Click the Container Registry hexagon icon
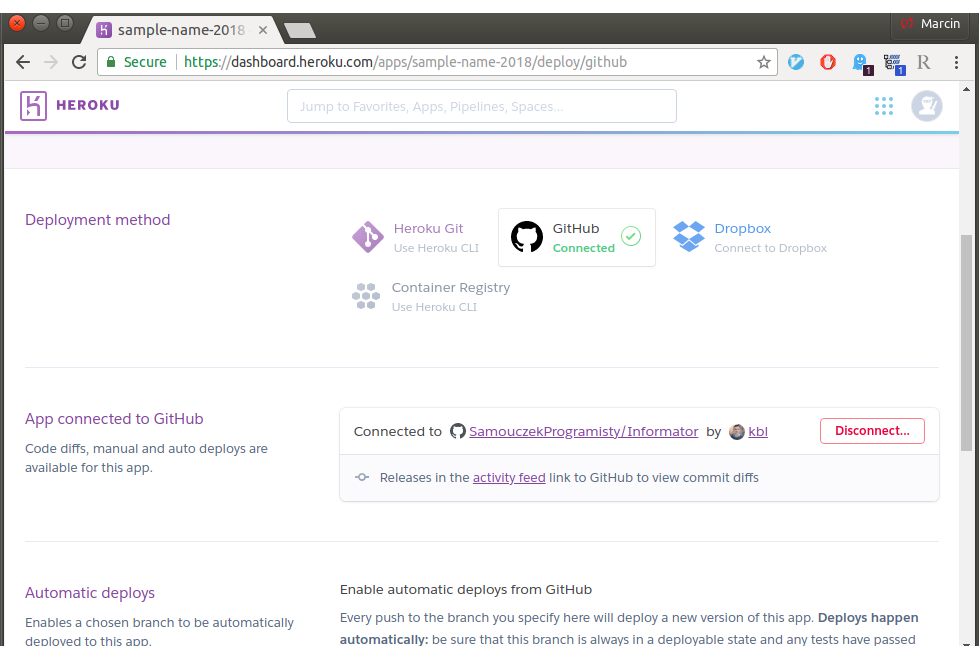The width and height of the screenshot is (979, 659). 366,296
